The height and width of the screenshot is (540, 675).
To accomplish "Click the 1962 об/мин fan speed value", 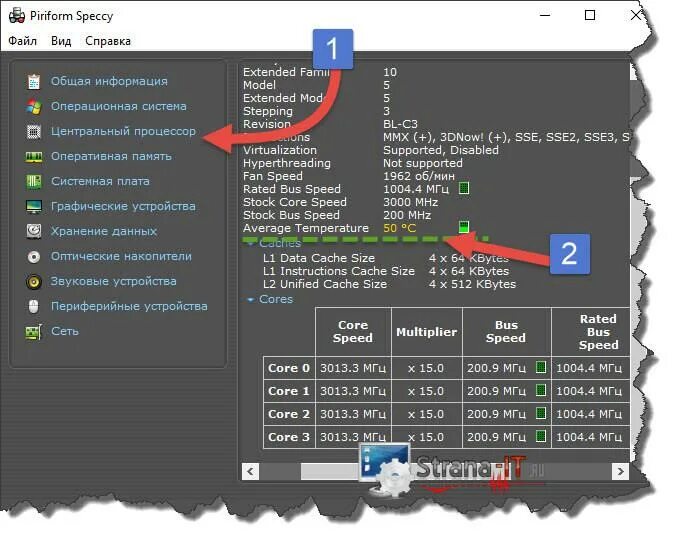I will click(419, 176).
